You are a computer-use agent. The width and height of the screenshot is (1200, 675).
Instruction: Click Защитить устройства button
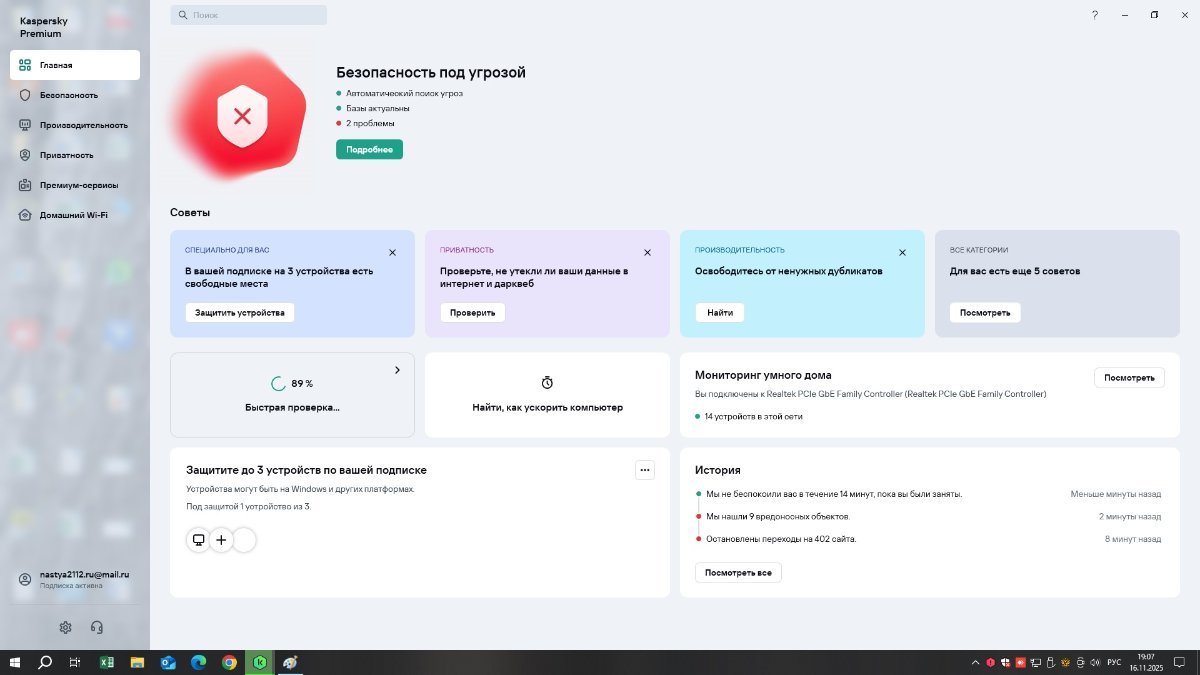click(240, 313)
